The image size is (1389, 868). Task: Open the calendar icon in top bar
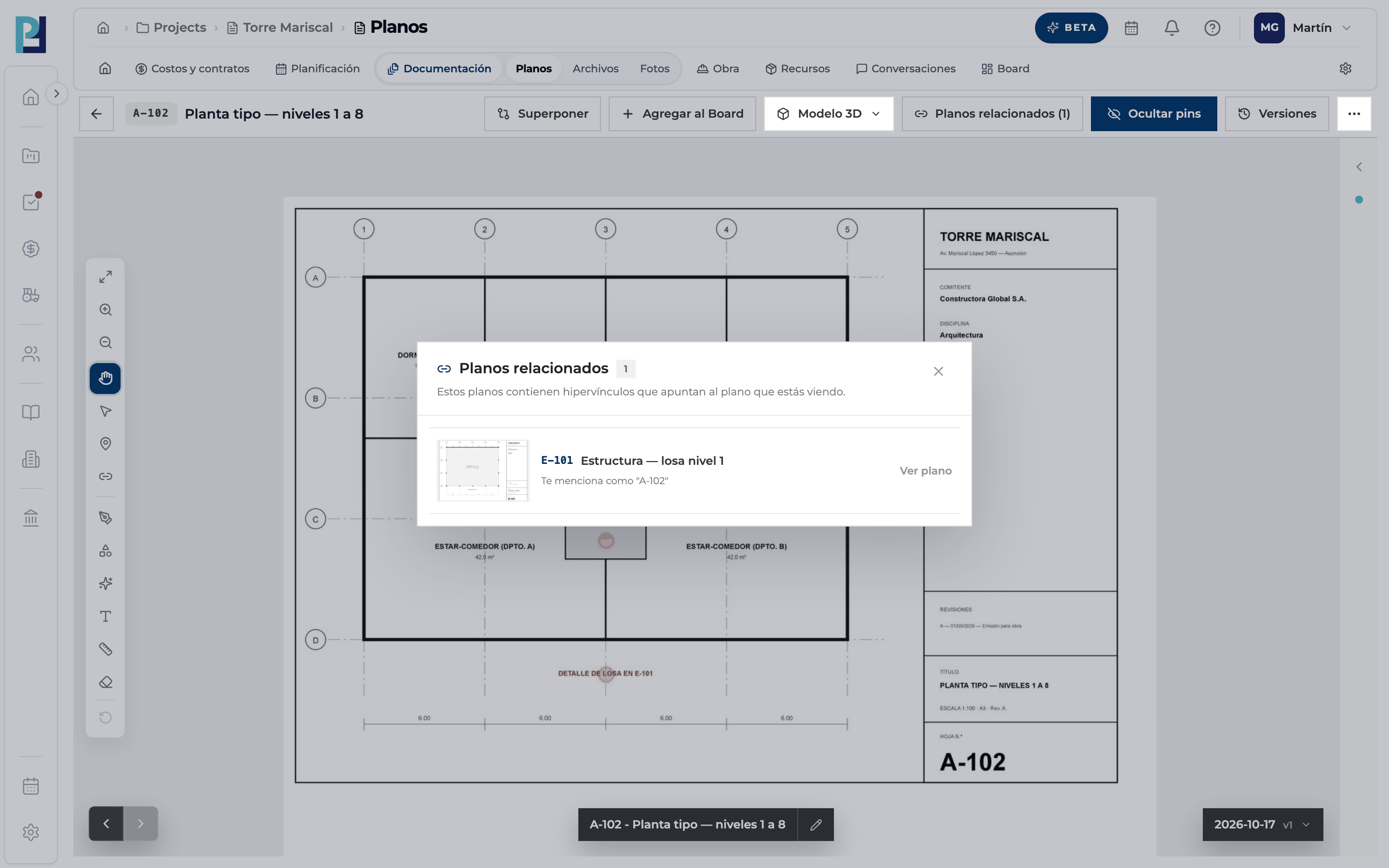point(1130,27)
